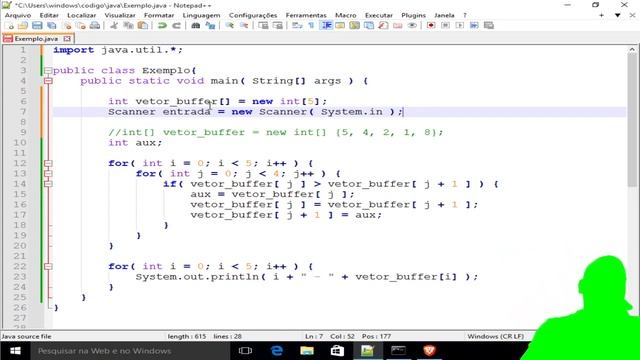Screen dimensions: 640x360
Task: Toggle file monitoring eye icon
Action: [x=412, y=26]
